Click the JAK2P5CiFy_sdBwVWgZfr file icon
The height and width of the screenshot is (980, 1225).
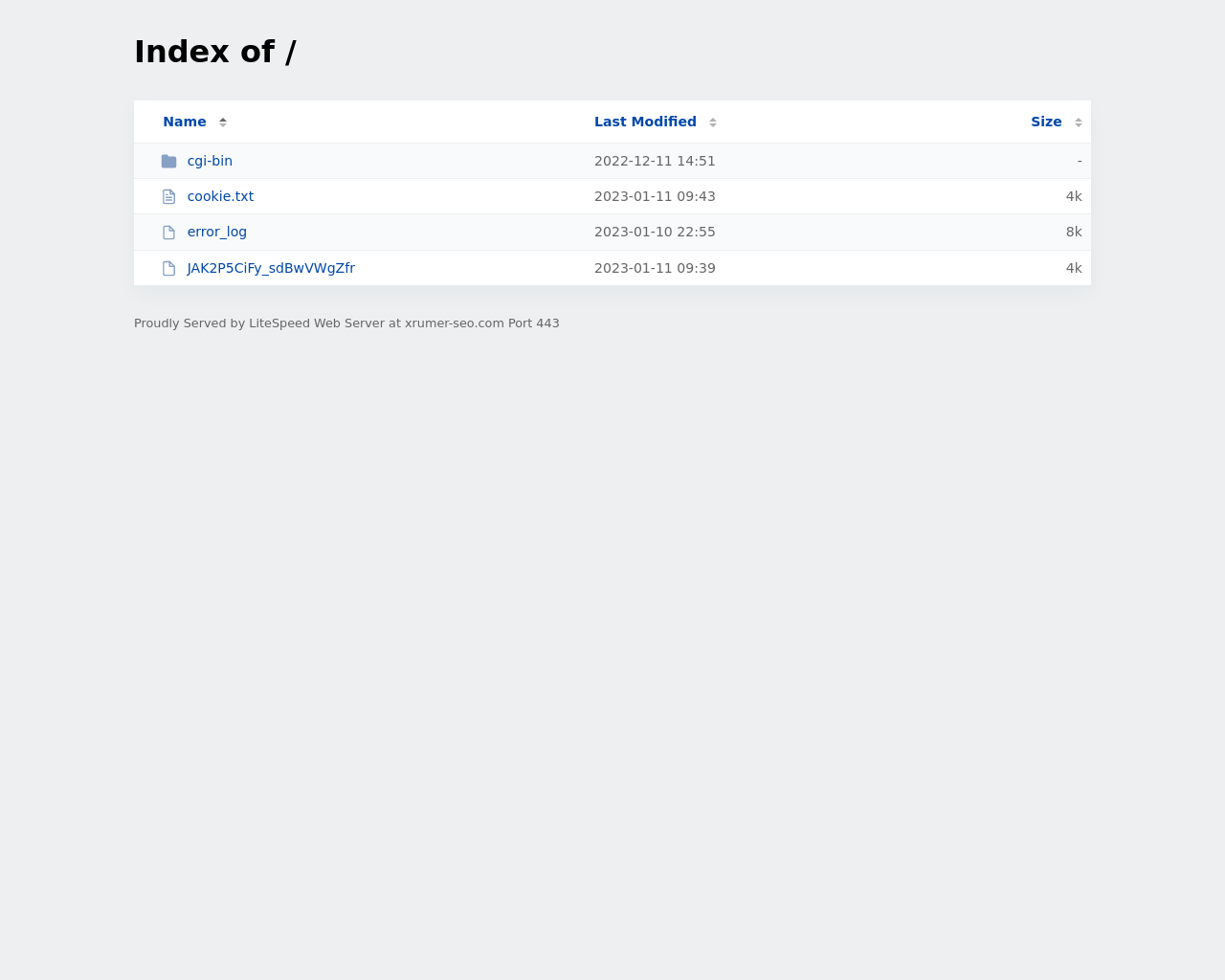coord(169,268)
